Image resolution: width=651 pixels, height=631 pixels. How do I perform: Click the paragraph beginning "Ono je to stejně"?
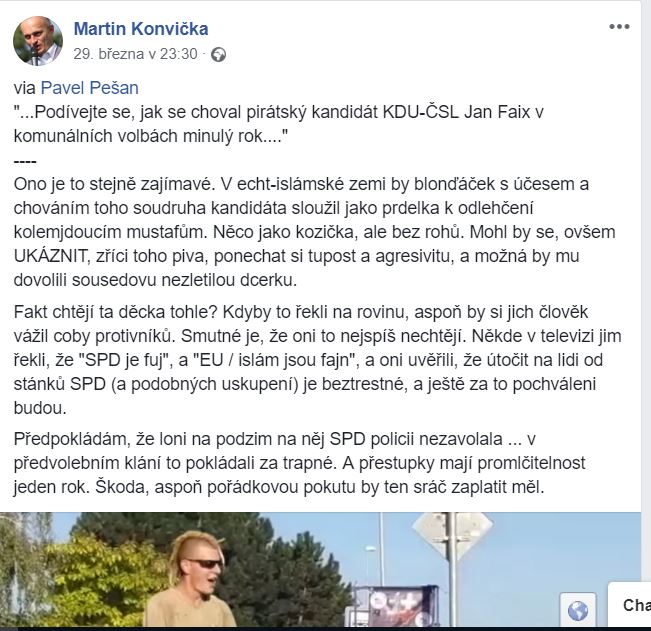pyautogui.click(x=314, y=232)
